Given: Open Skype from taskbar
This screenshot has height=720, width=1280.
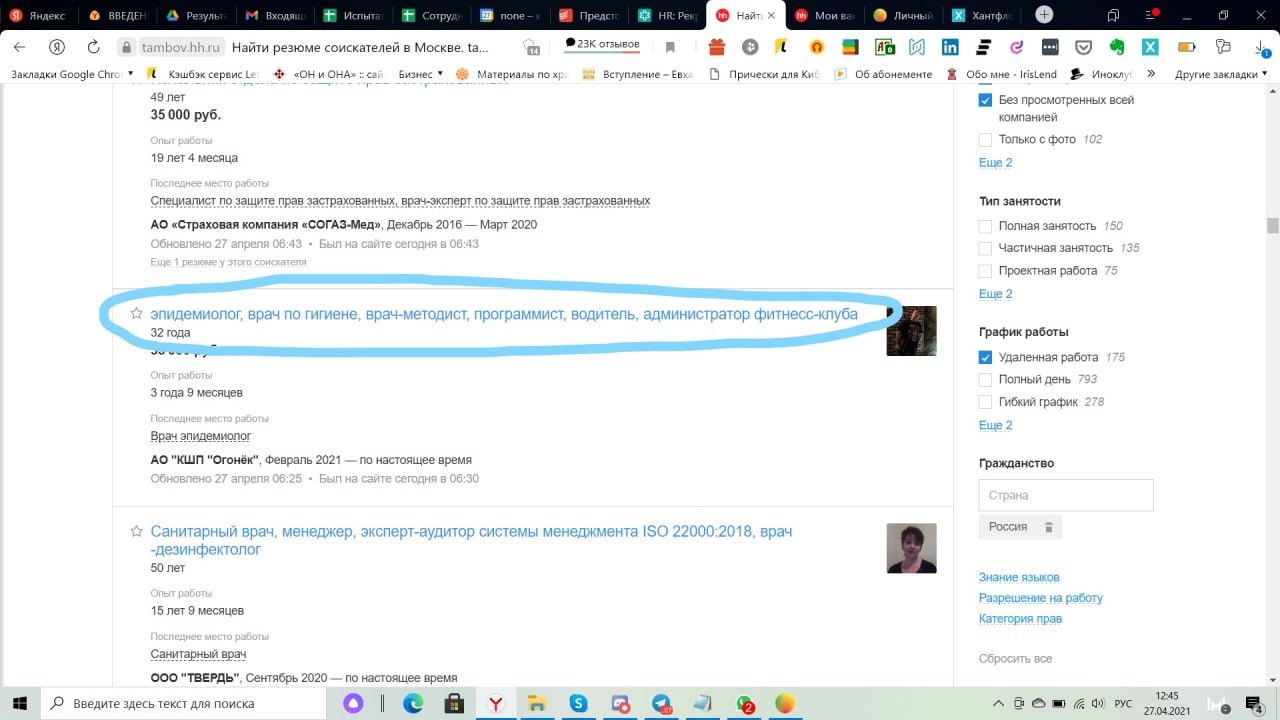Looking at the screenshot, I should coord(578,703).
